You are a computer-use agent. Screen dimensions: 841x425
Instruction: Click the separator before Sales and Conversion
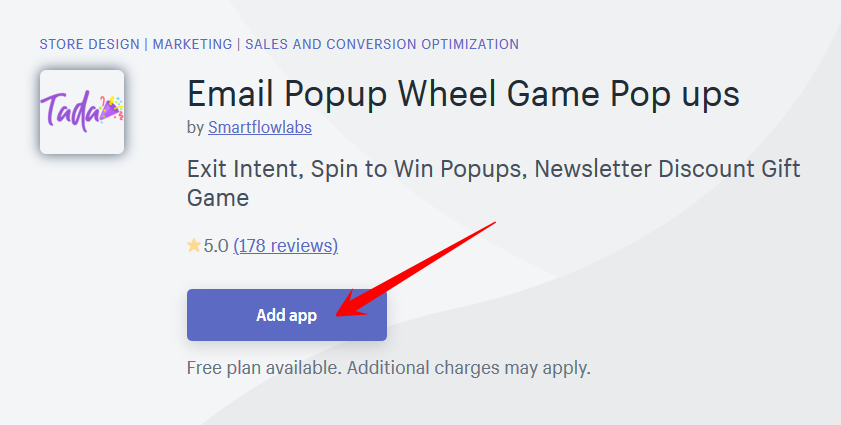239,44
